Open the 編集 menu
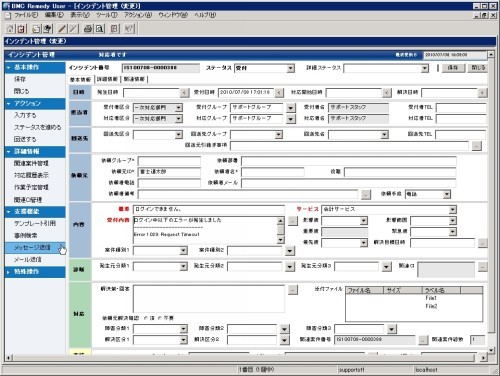500x376 pixels. (54, 15)
